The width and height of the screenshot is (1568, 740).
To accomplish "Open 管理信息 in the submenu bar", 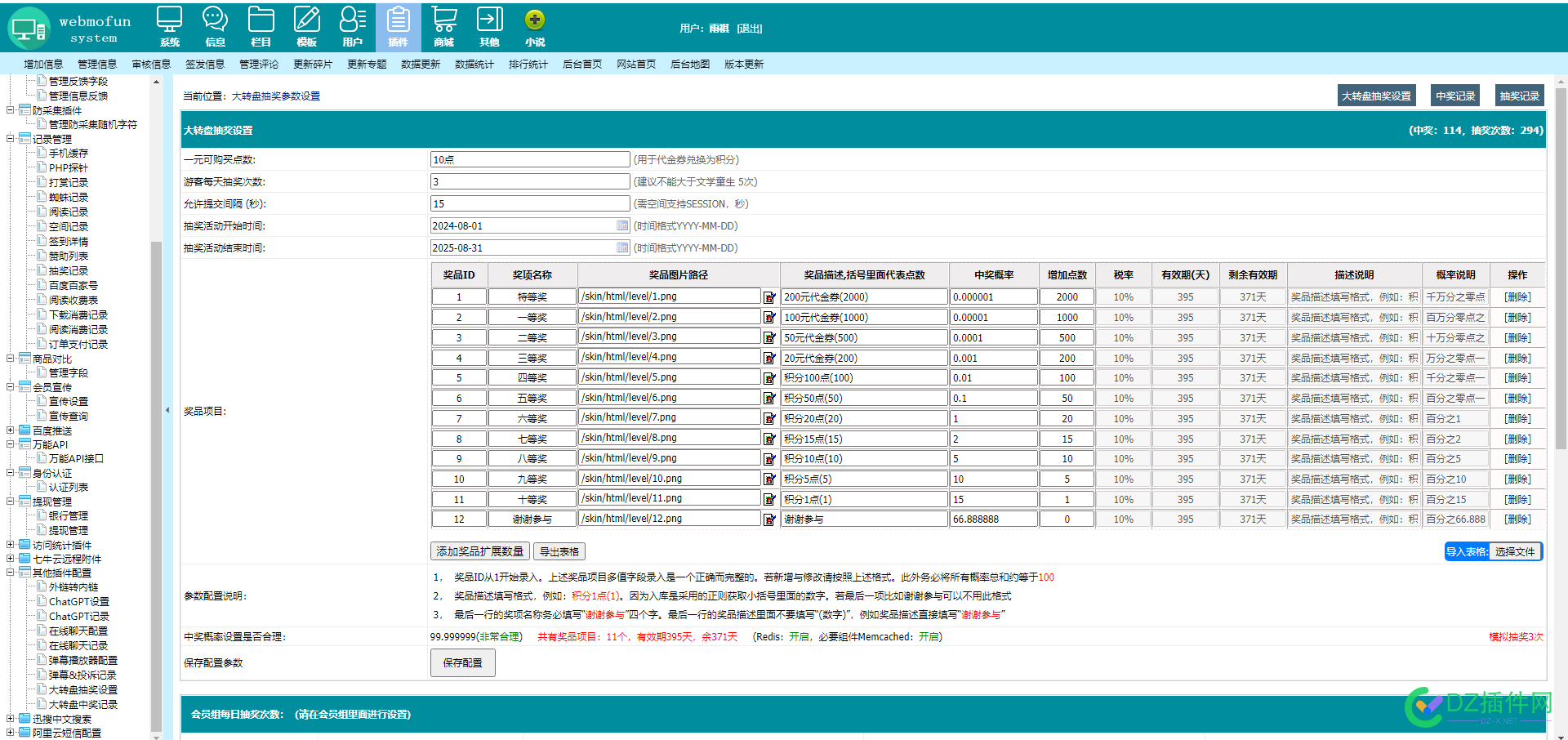I will 97,64.
